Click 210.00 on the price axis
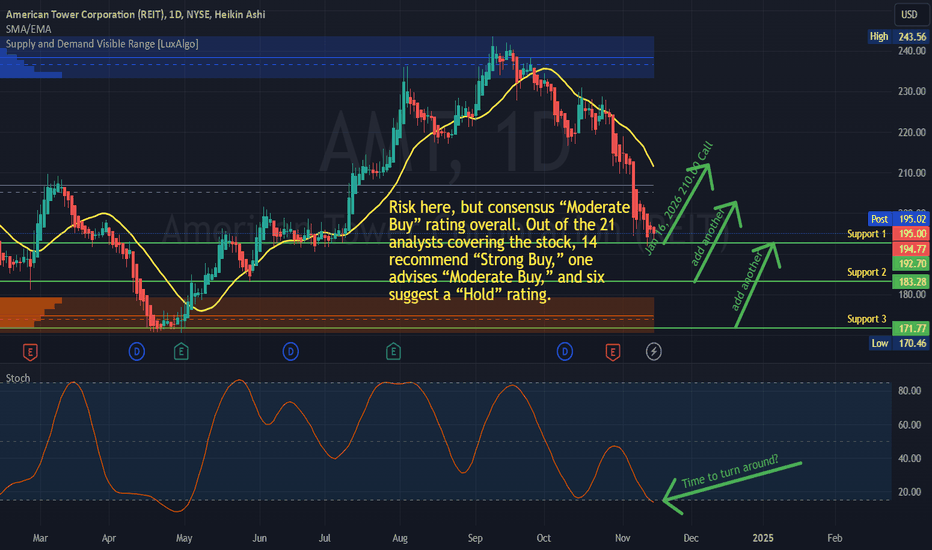 pyautogui.click(x=912, y=173)
